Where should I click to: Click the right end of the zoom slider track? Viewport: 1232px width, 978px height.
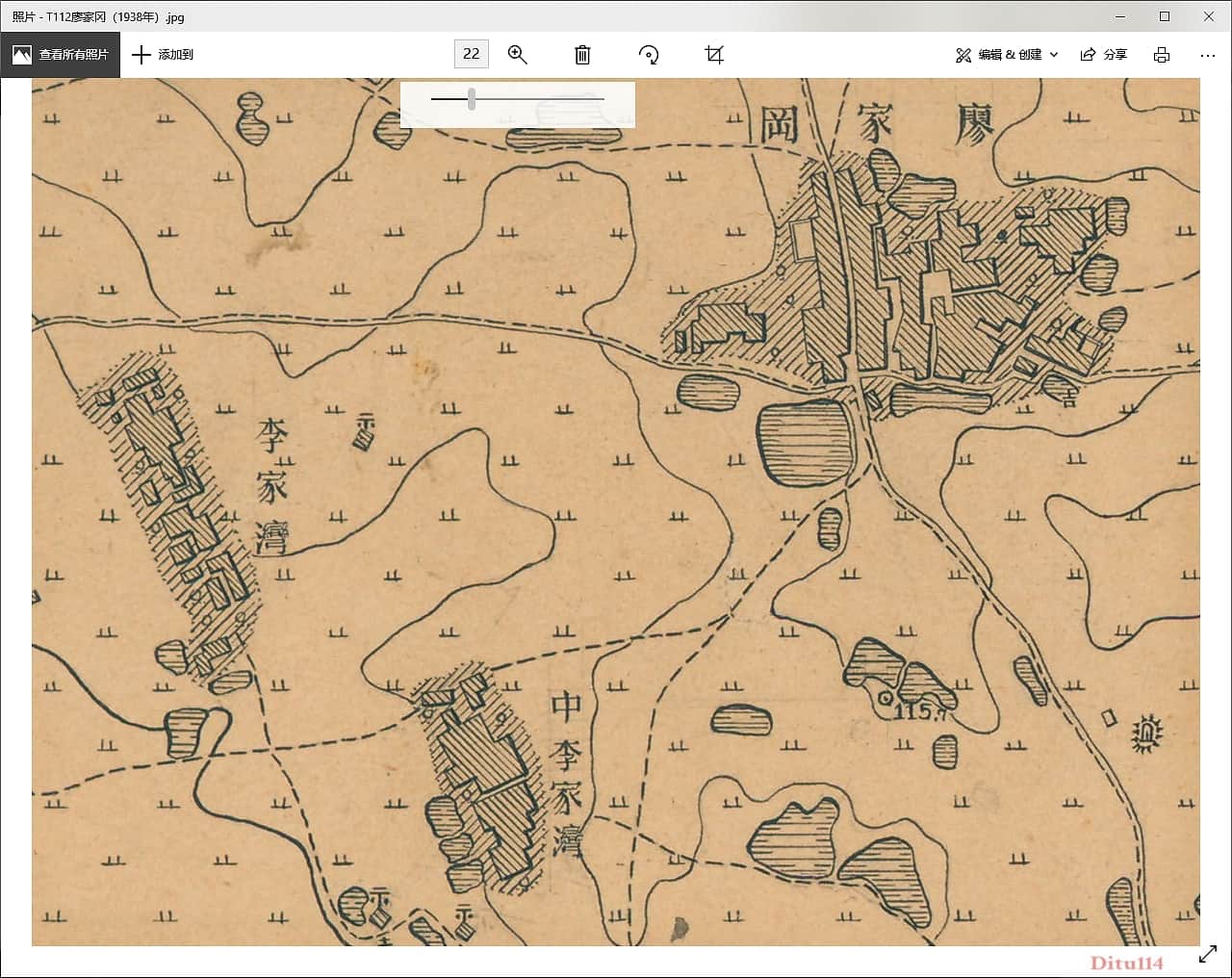tap(603, 98)
